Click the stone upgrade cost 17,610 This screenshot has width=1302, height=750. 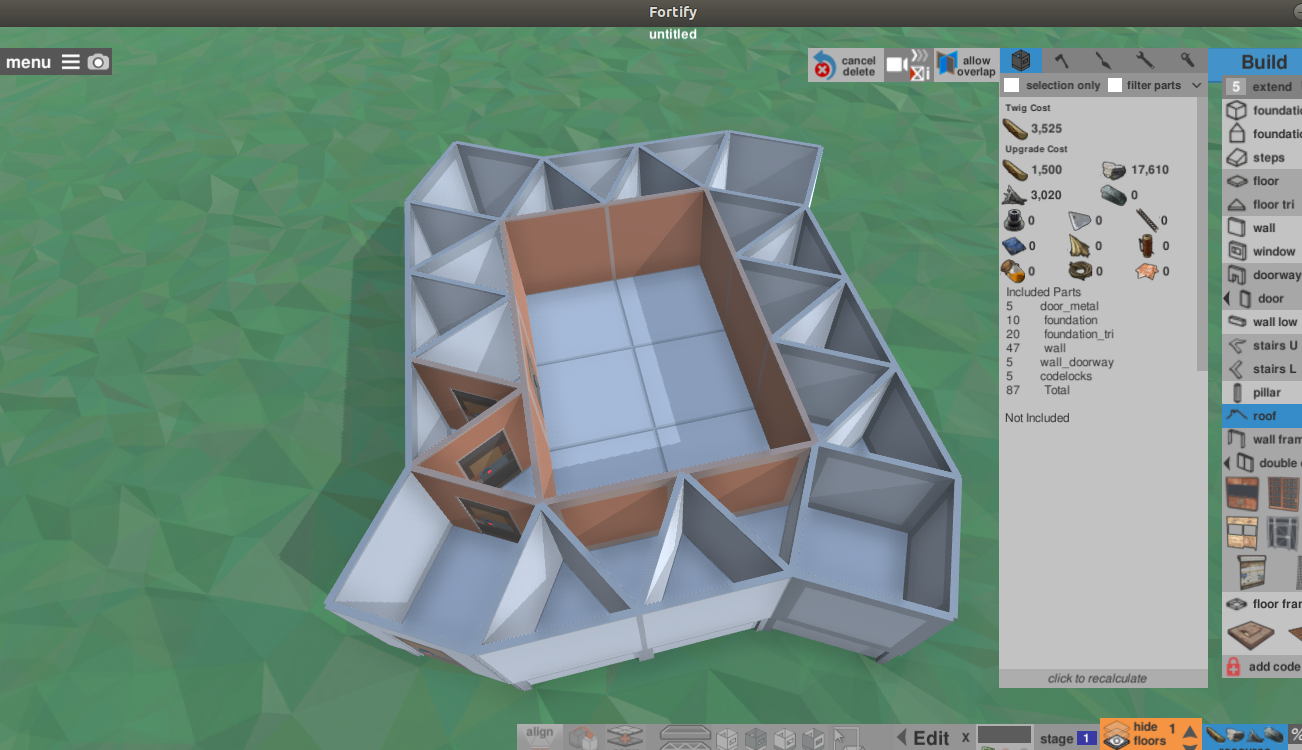[1150, 170]
